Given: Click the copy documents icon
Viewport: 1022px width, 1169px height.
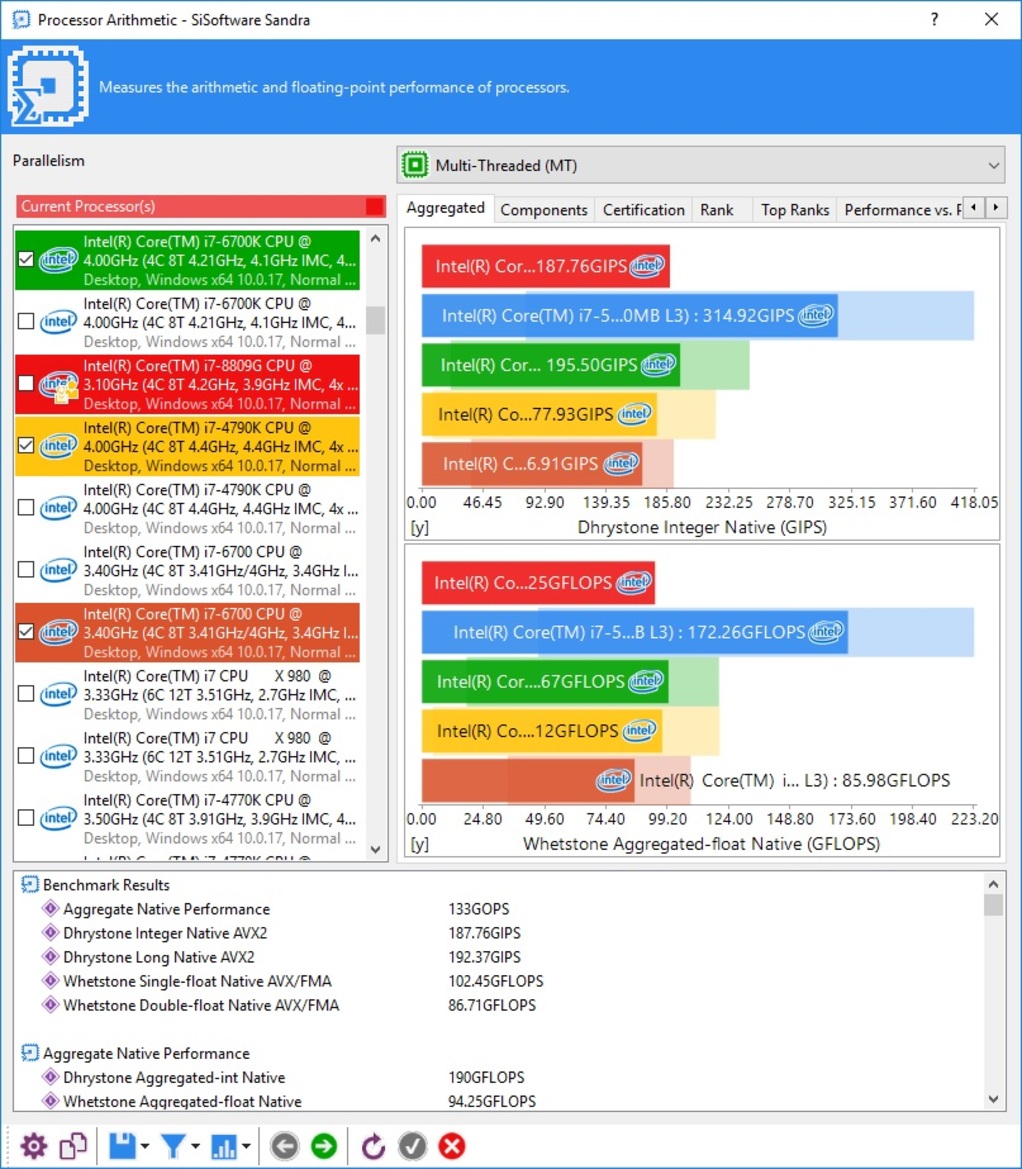Looking at the screenshot, I should pyautogui.click(x=73, y=1146).
